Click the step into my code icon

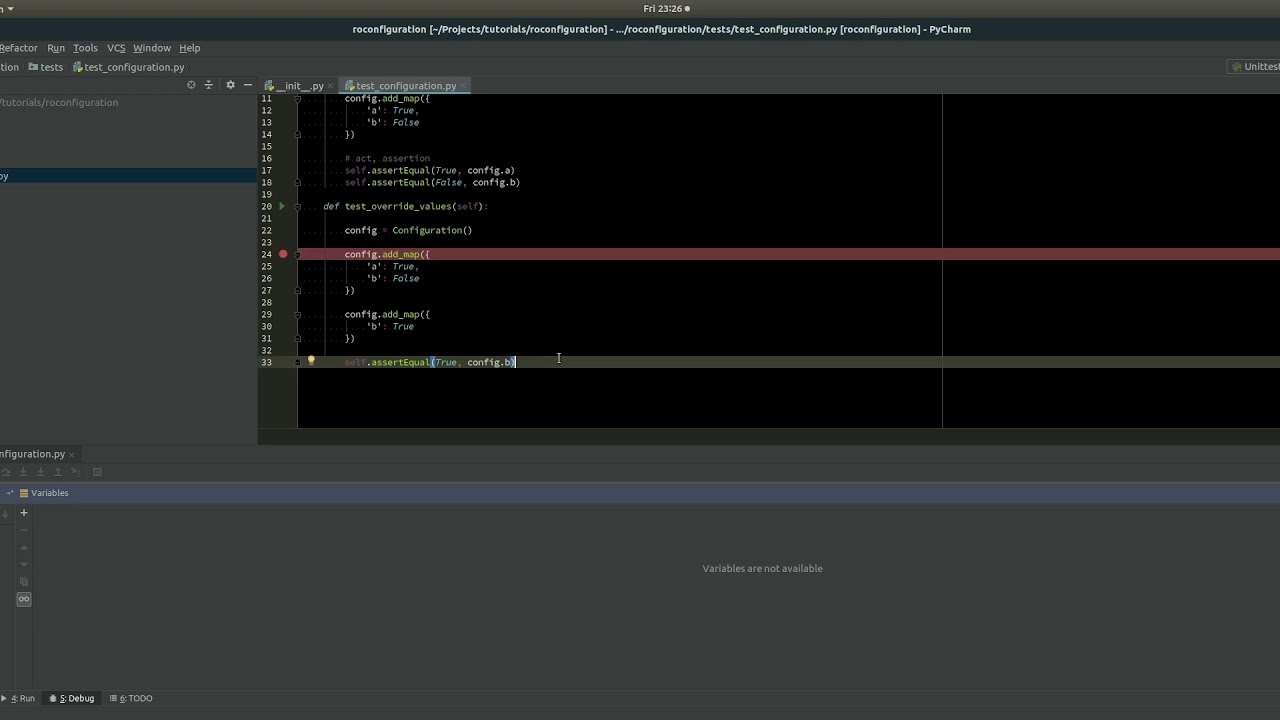40,472
